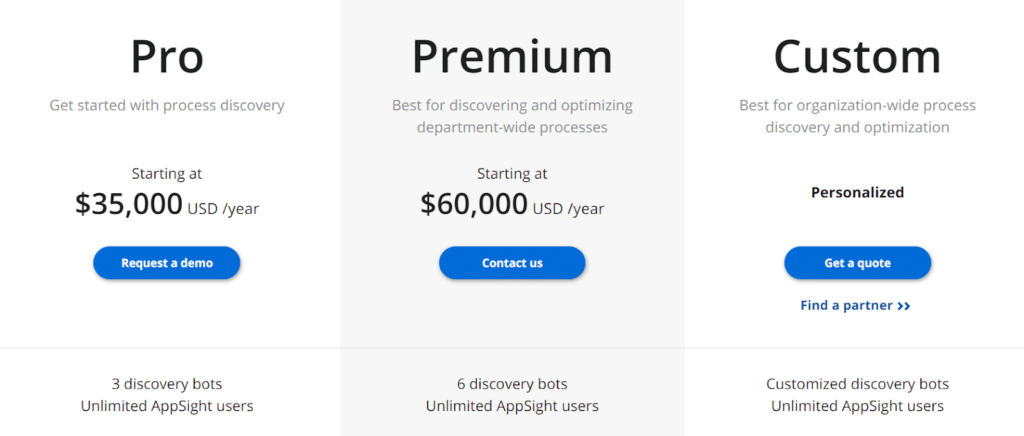Click the Personalized pricing label
Viewport: 1024px width, 436px height.
tap(857, 192)
